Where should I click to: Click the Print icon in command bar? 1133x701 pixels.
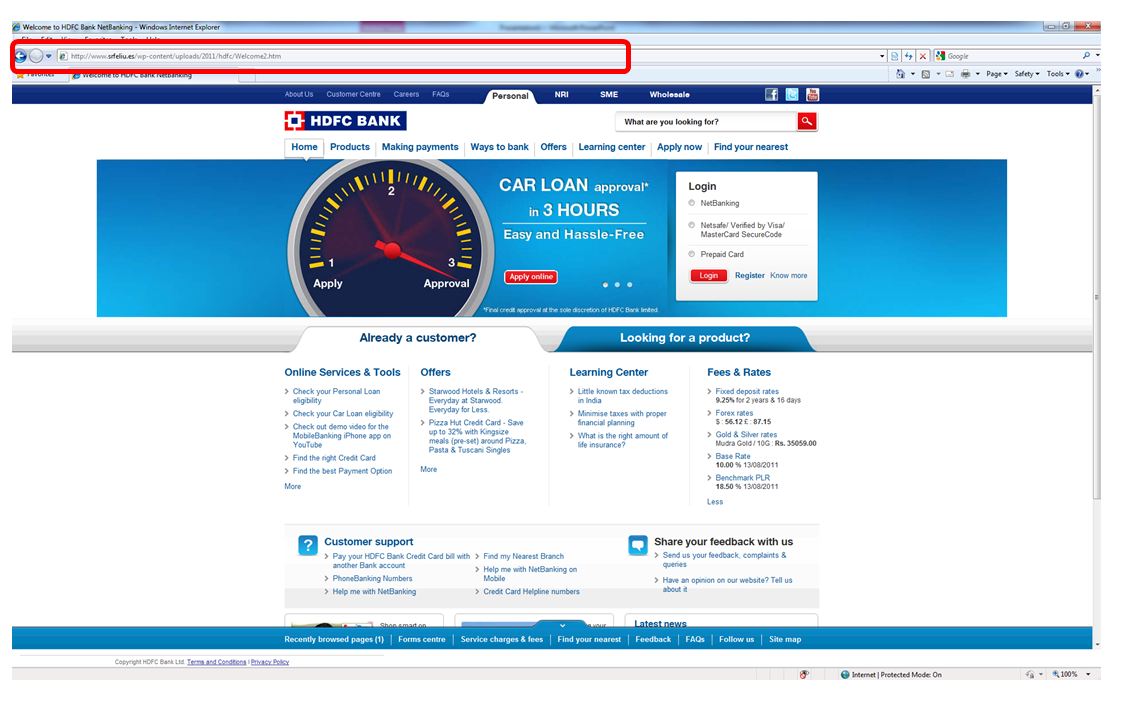(x=965, y=74)
